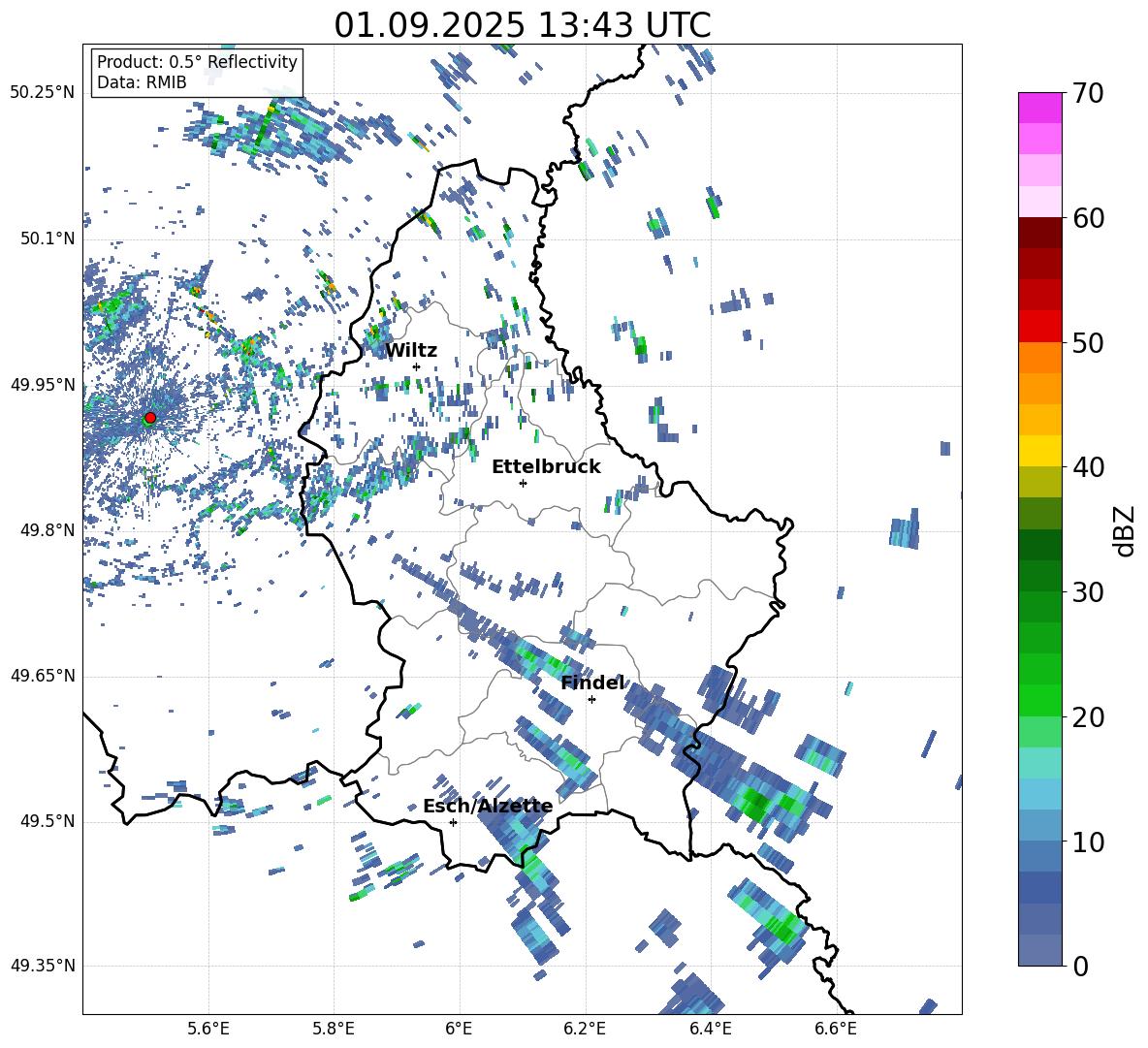Click the 'Product: 0.5° Reflectivity' text
Screen dimensions: 1148x1048
[197, 62]
